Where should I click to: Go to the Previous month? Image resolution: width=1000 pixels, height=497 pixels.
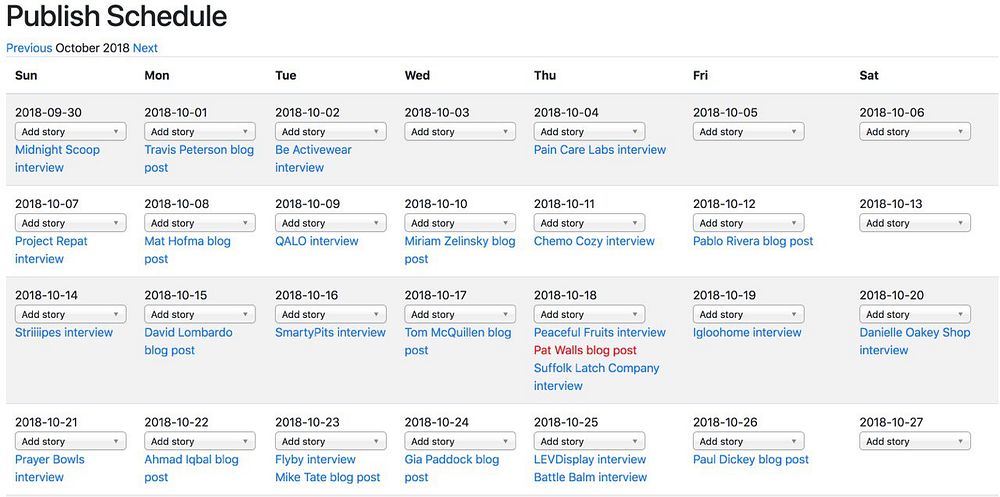[29, 48]
